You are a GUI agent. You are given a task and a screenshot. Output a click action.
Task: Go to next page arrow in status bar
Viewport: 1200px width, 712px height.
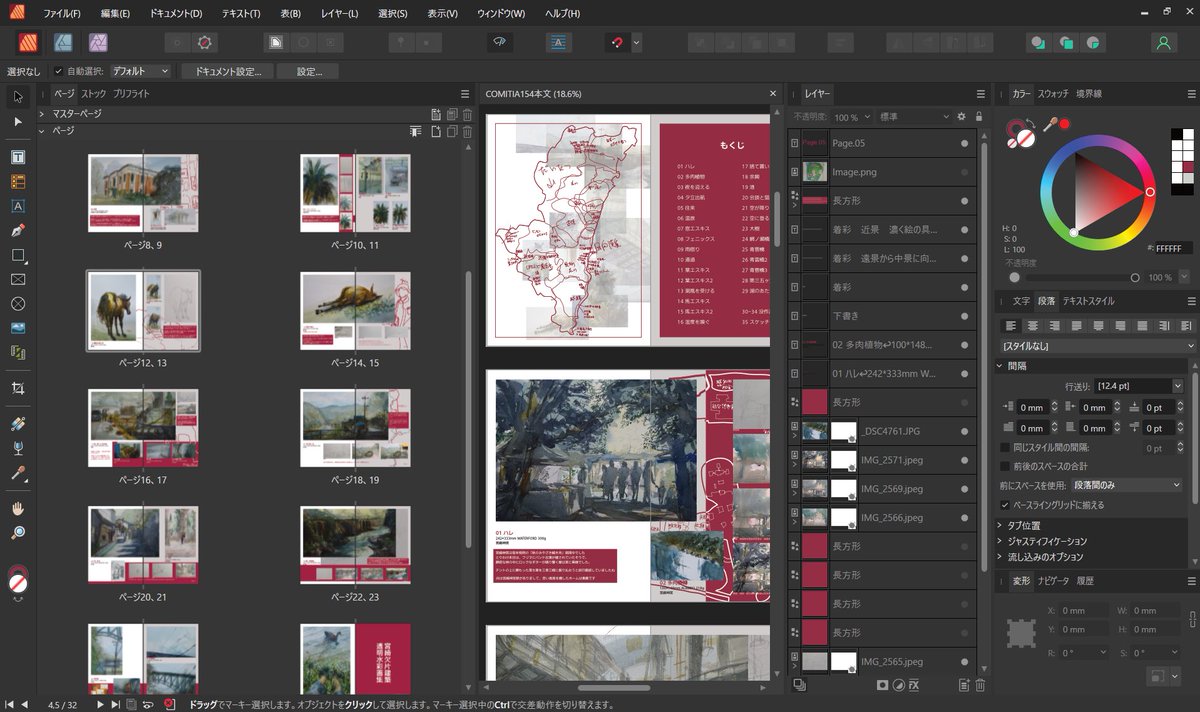pyautogui.click(x=101, y=704)
